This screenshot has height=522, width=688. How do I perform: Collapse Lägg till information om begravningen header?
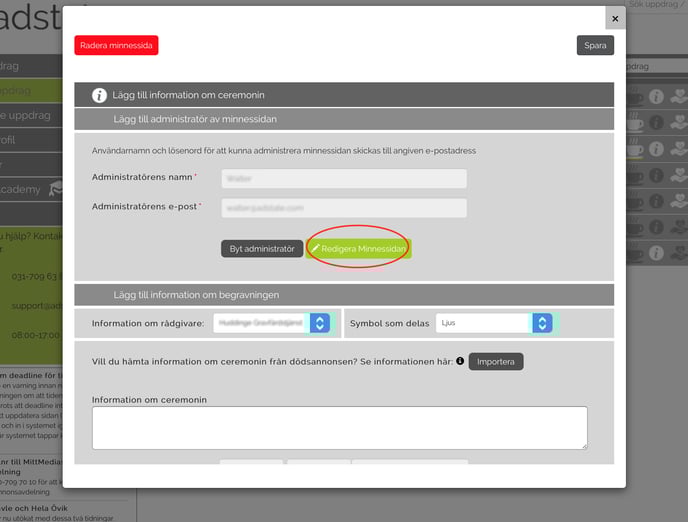[x=344, y=295]
